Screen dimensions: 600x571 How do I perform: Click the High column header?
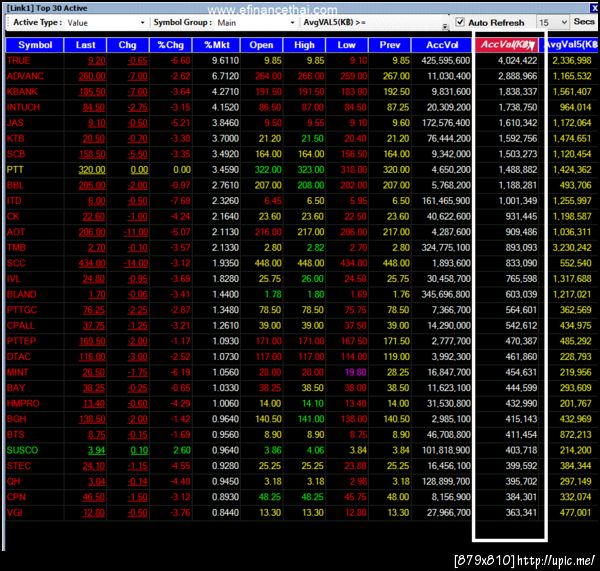click(x=304, y=45)
